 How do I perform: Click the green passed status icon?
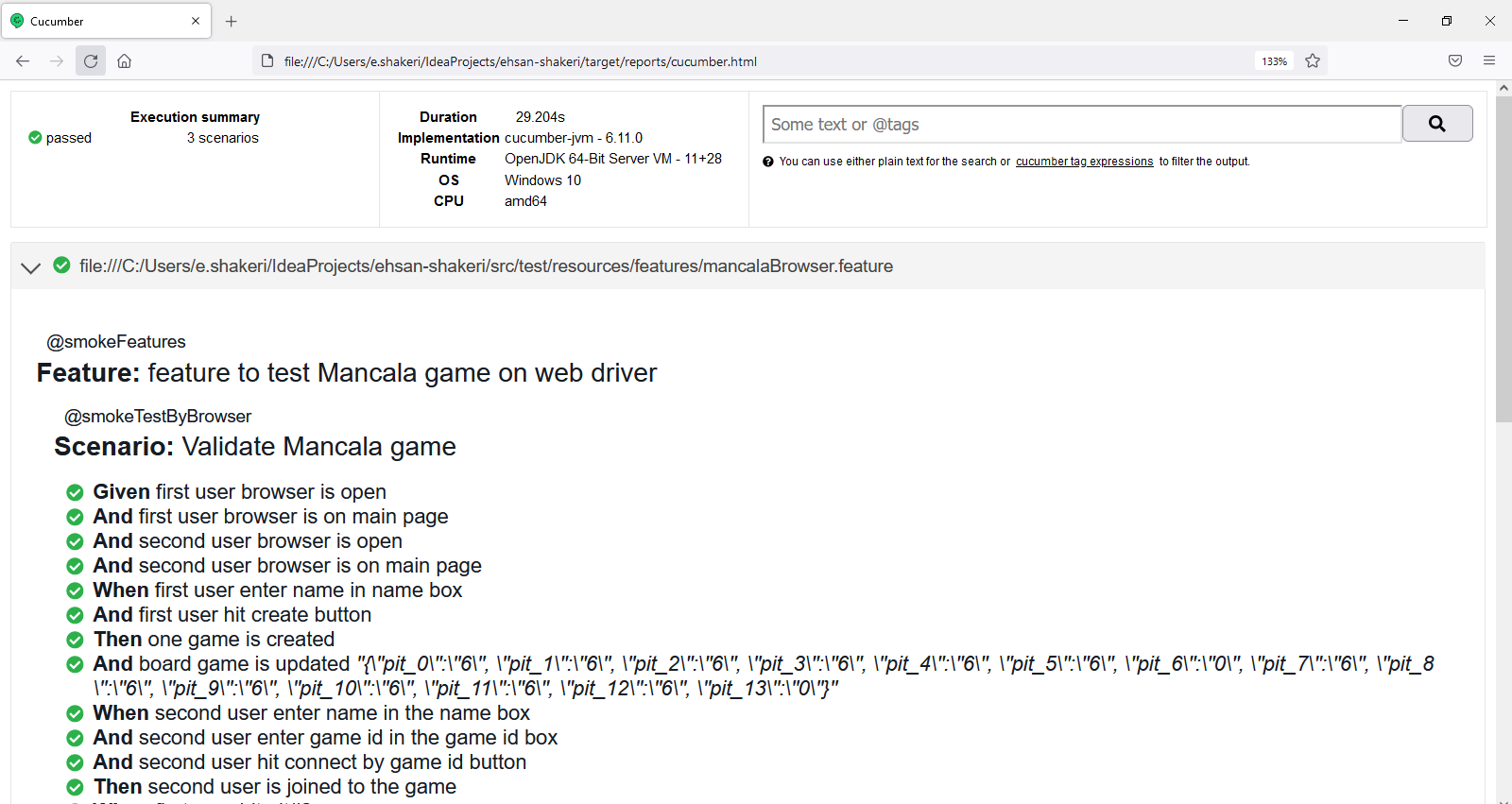click(35, 138)
